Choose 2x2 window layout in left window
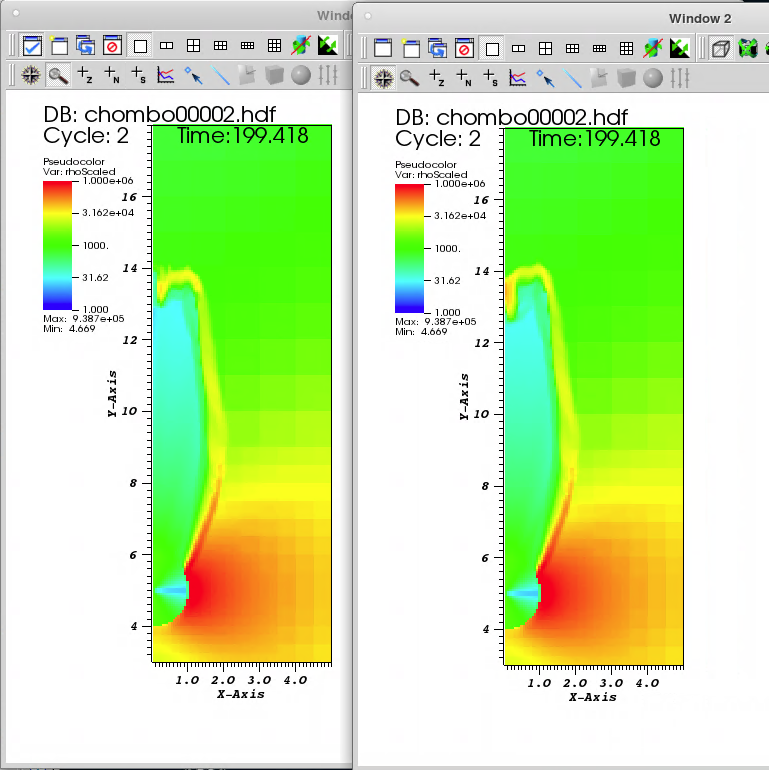The width and height of the screenshot is (769, 770). [193, 46]
